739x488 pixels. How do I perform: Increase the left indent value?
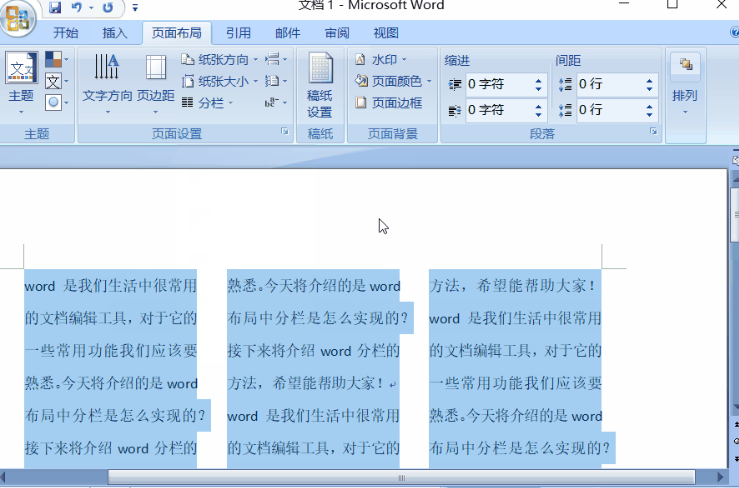[539, 81]
